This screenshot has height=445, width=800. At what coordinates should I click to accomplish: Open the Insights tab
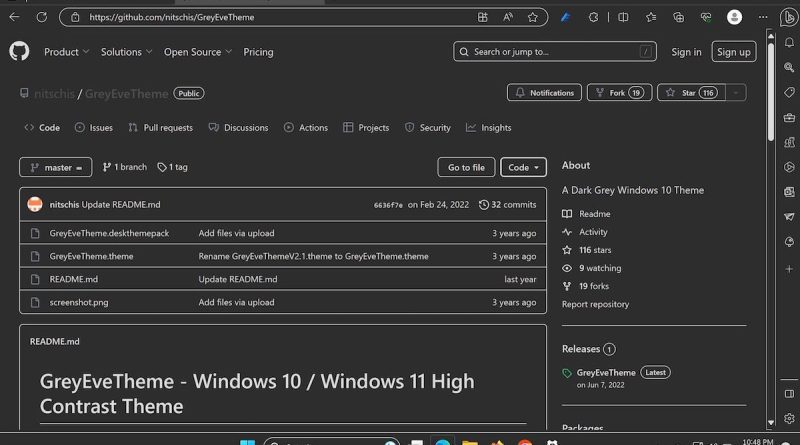(489, 128)
